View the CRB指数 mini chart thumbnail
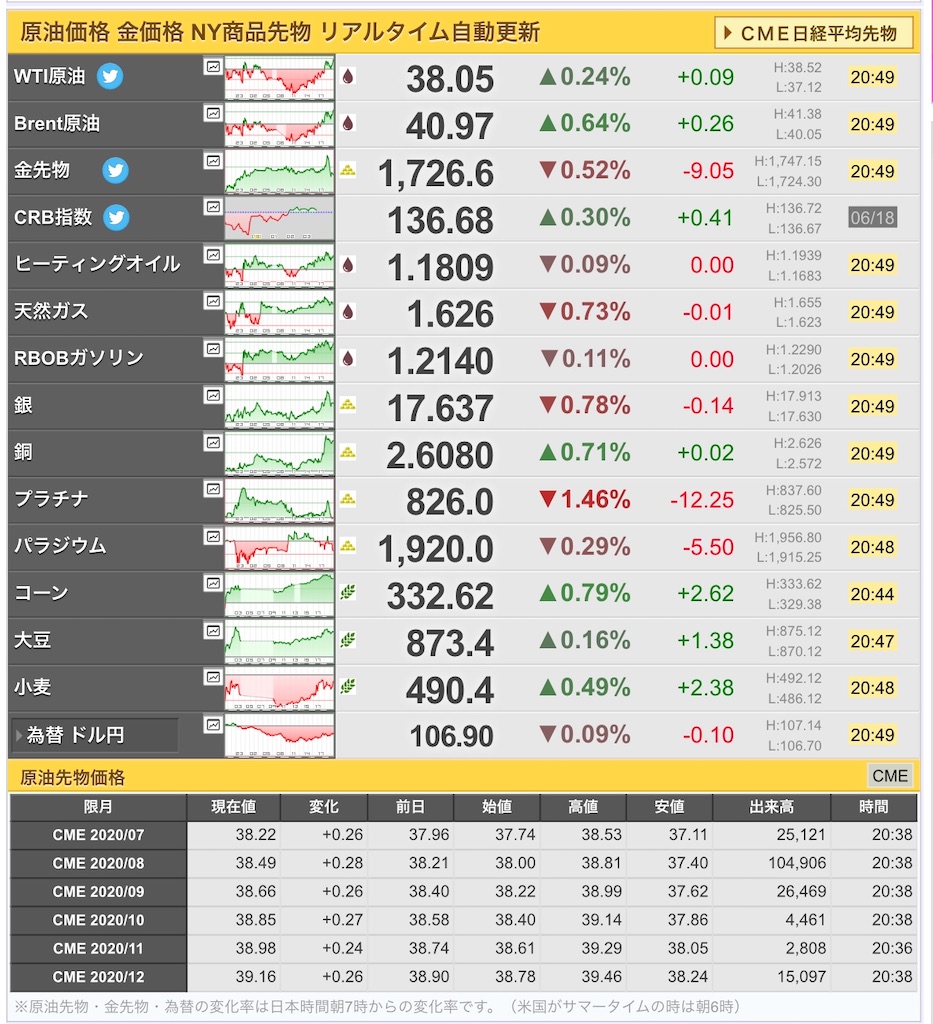 point(279,219)
